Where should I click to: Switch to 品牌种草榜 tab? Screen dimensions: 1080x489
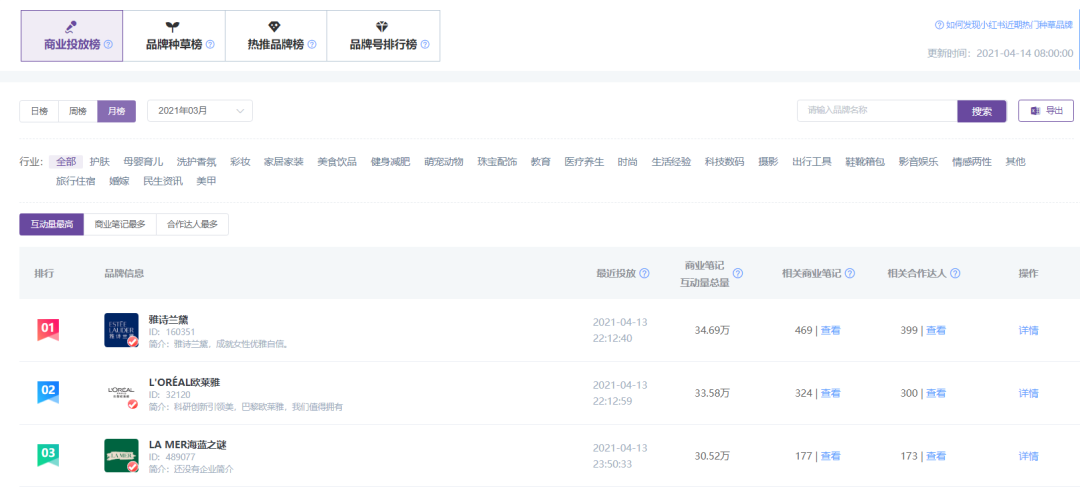(174, 36)
